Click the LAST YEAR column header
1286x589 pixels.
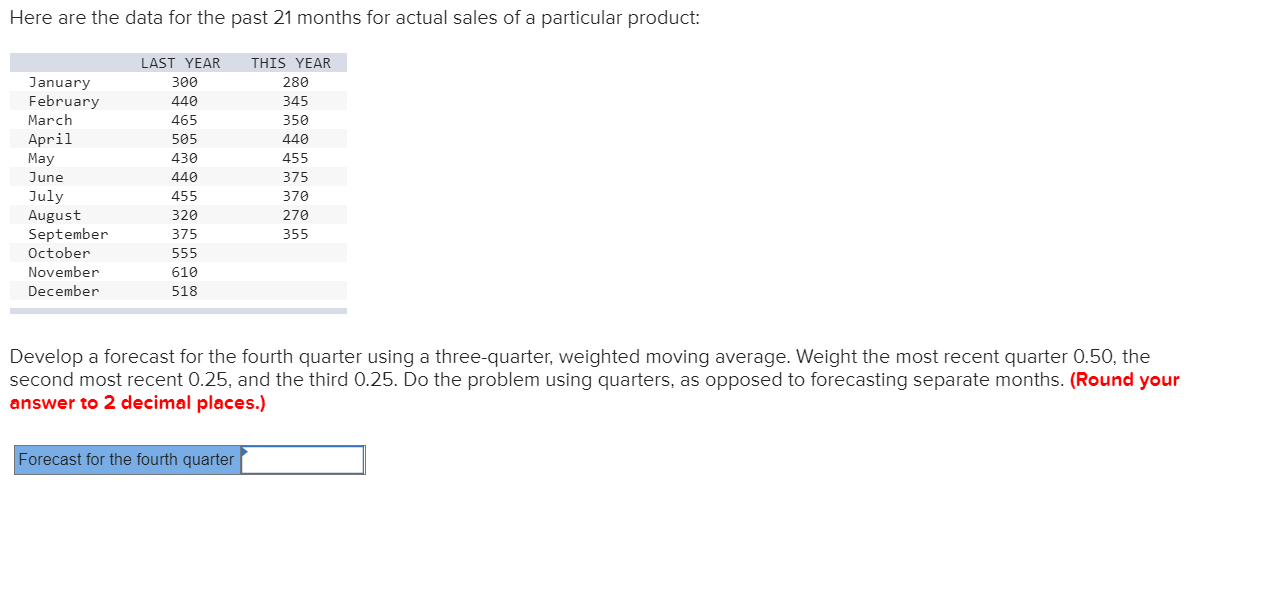(180, 63)
